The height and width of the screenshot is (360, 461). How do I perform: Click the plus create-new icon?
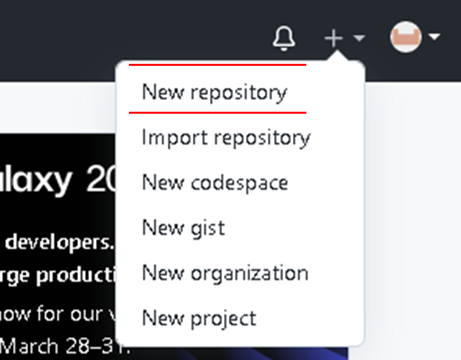(333, 38)
